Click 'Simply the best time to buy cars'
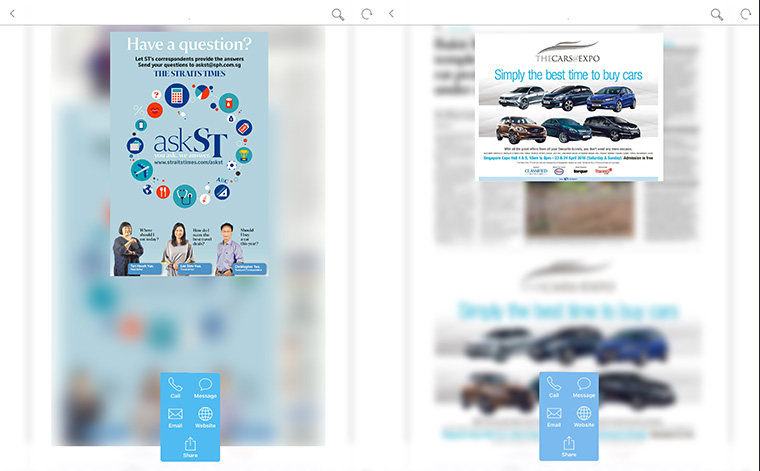Image resolution: width=760 pixels, height=471 pixels. click(568, 75)
